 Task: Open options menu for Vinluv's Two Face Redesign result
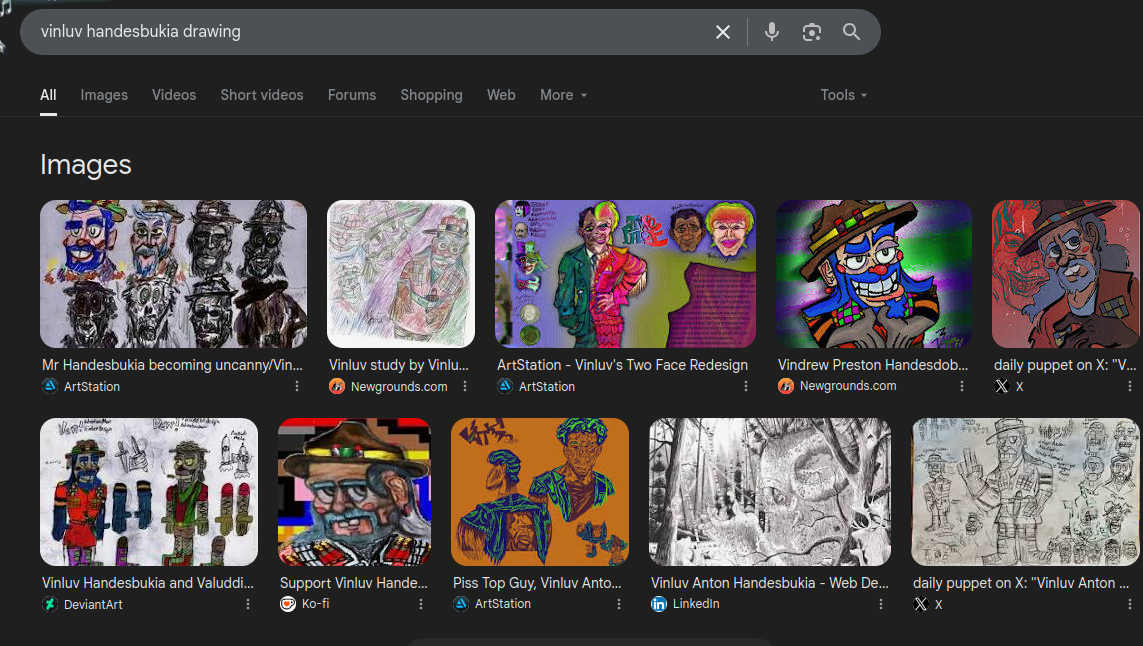[746, 386]
